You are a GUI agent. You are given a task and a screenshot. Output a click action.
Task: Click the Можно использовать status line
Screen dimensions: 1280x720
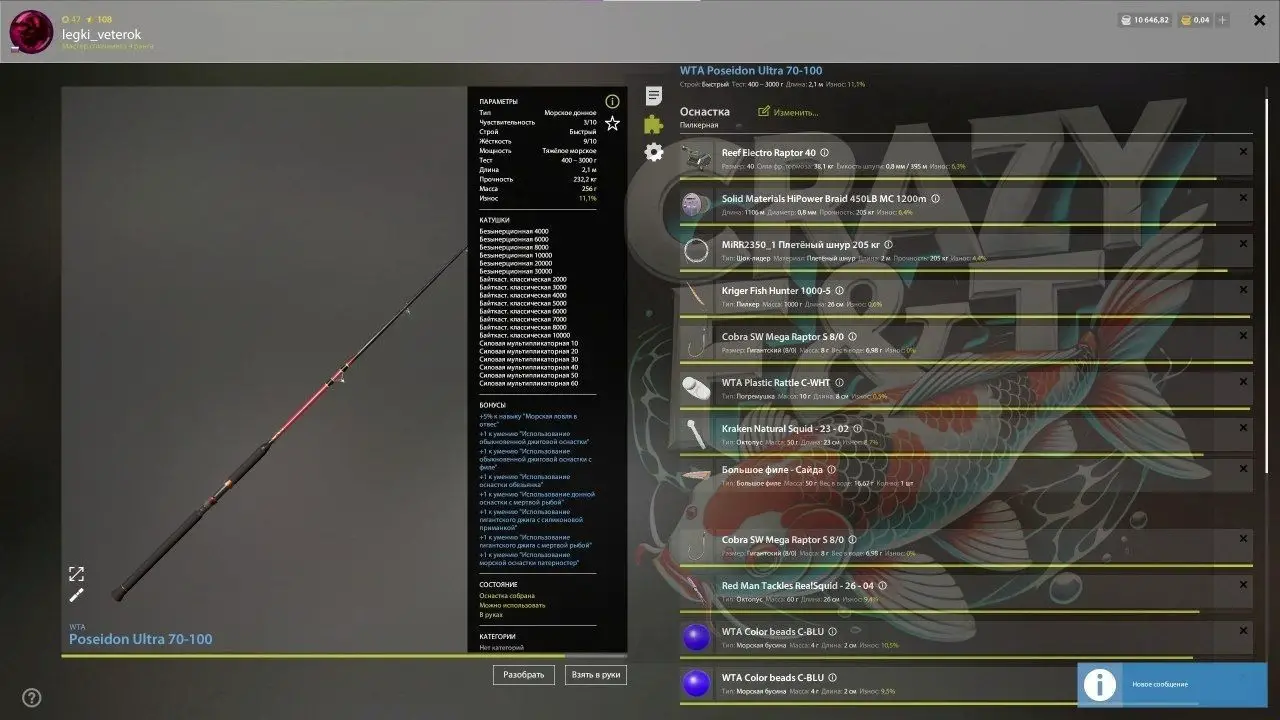512,605
